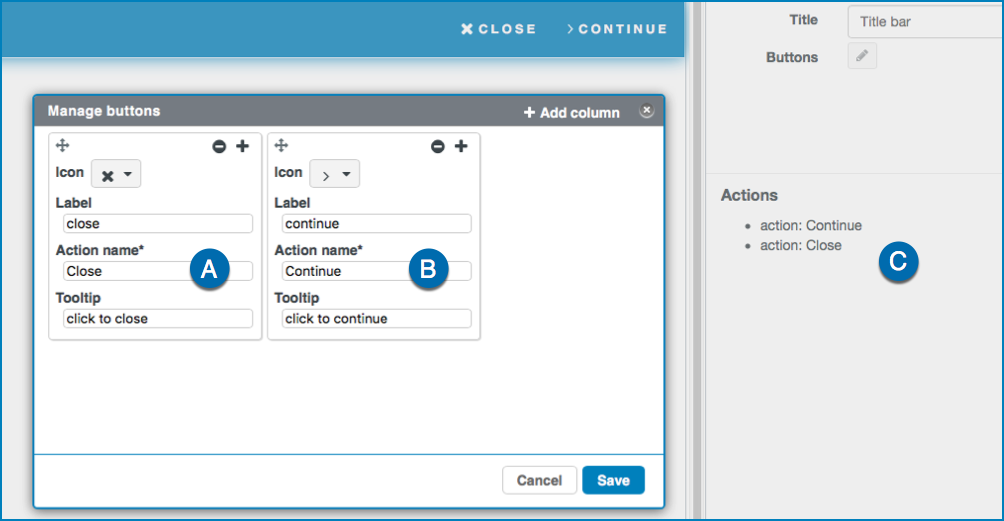Select the 'action: Close' list entry
The image size is (1004, 521).
pyautogui.click(x=800, y=245)
